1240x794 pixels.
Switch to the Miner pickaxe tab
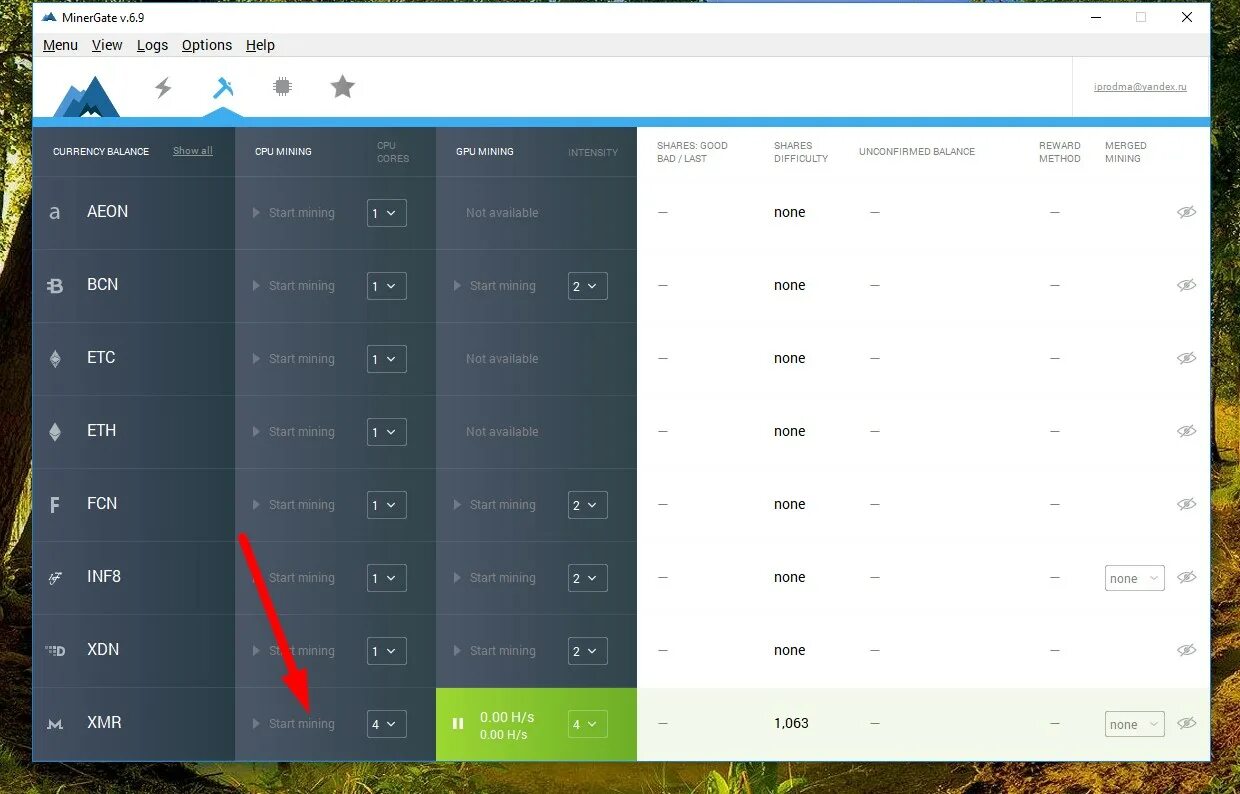pyautogui.click(x=223, y=88)
